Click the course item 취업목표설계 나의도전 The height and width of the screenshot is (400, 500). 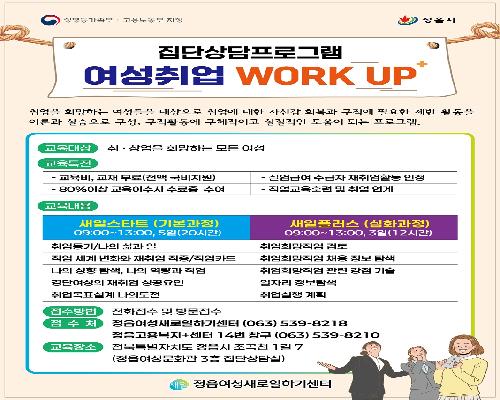pyautogui.click(x=105, y=295)
